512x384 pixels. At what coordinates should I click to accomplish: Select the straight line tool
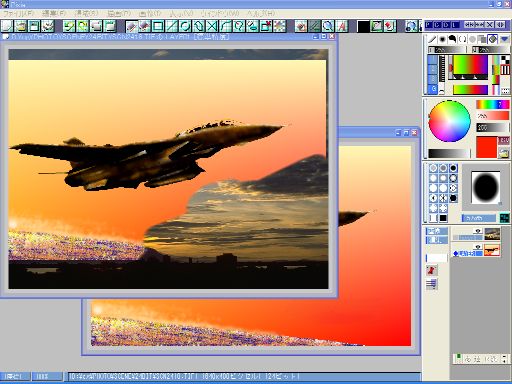tap(172, 26)
